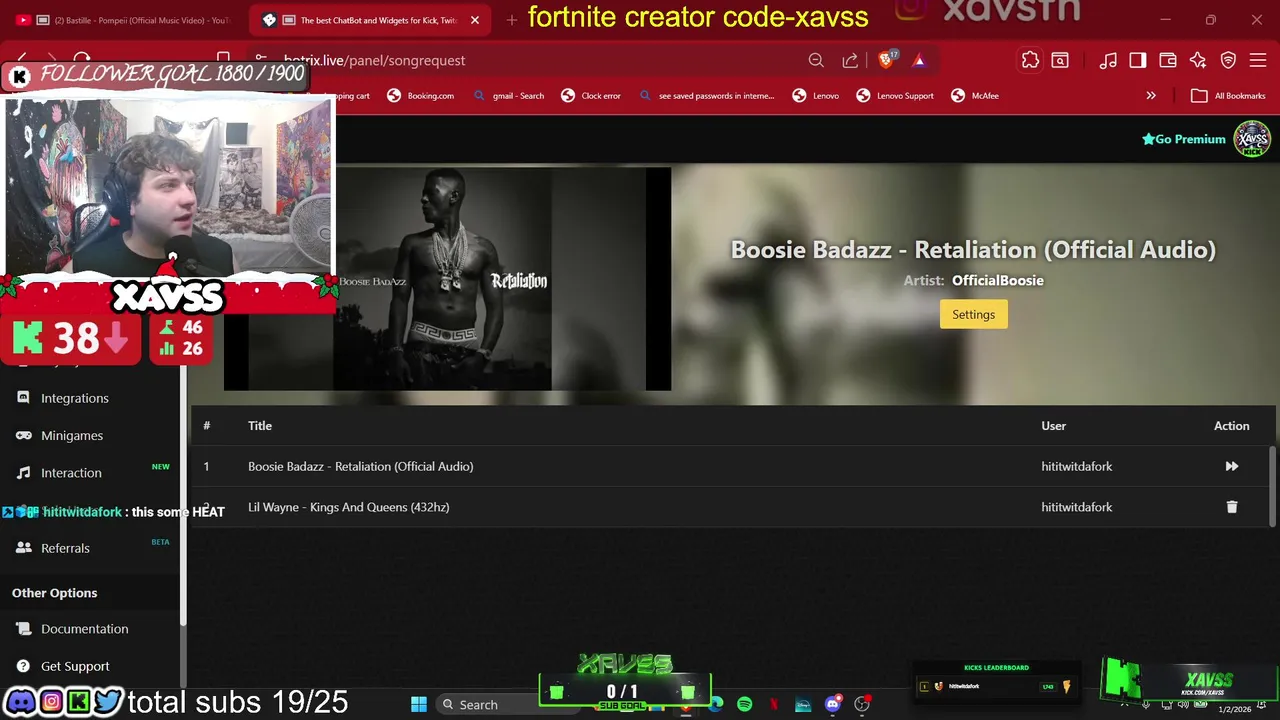The height and width of the screenshot is (720, 1280).
Task: Close the Botrix ChatBot and Widgets tab
Action: point(475,20)
